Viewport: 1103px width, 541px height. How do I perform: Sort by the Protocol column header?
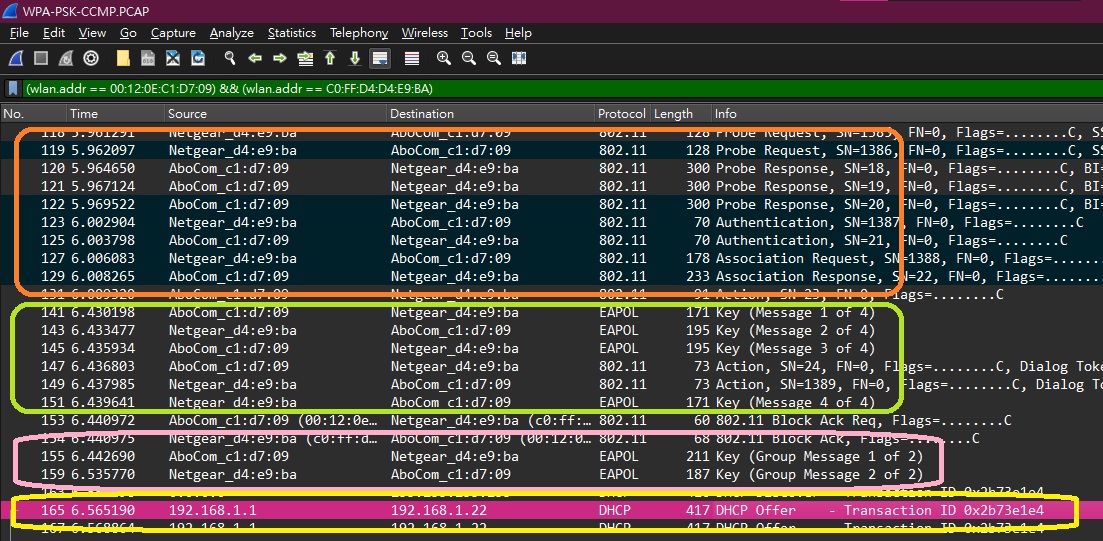tap(623, 113)
